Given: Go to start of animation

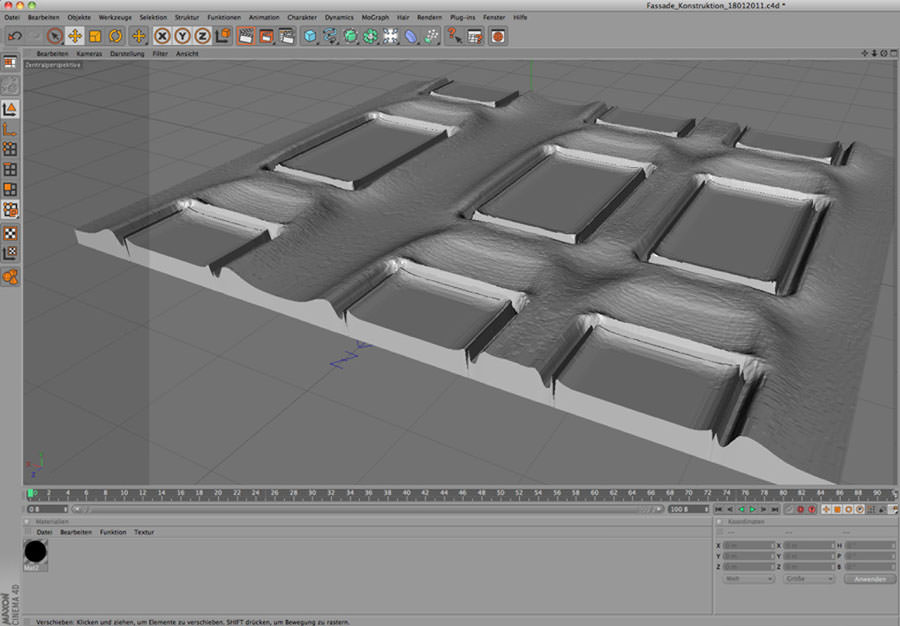Looking at the screenshot, I should (719, 509).
